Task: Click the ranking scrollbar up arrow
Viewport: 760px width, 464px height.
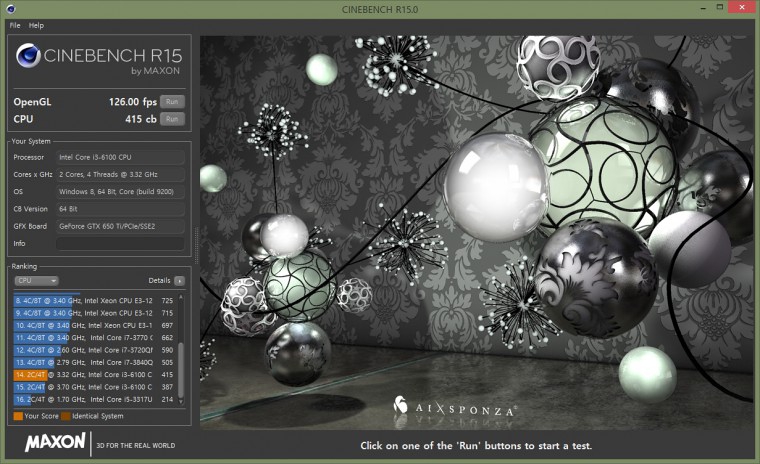Action: 181,297
